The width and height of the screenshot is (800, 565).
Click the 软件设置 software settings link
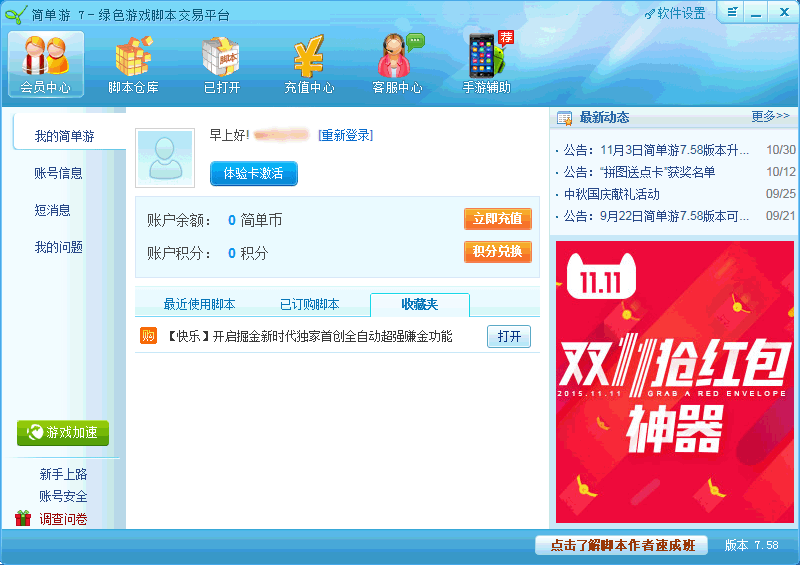(675, 13)
